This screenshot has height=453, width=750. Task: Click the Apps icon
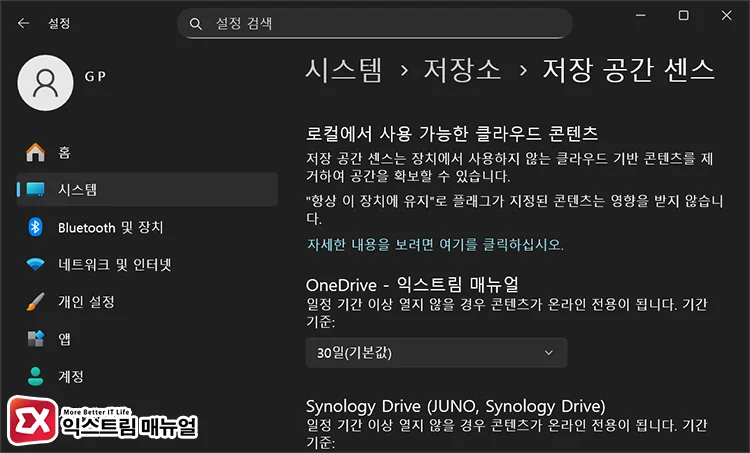click(x=35, y=339)
